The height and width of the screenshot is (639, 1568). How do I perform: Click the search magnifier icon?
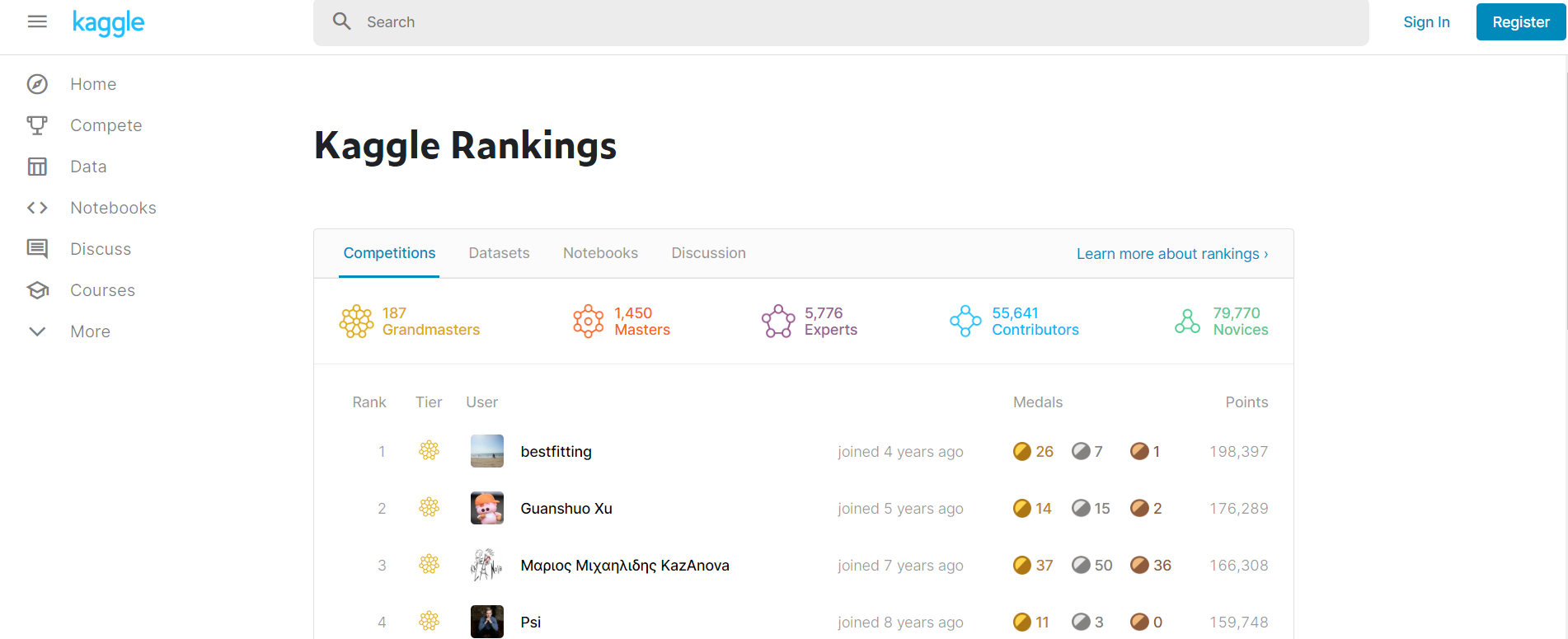[x=342, y=21]
